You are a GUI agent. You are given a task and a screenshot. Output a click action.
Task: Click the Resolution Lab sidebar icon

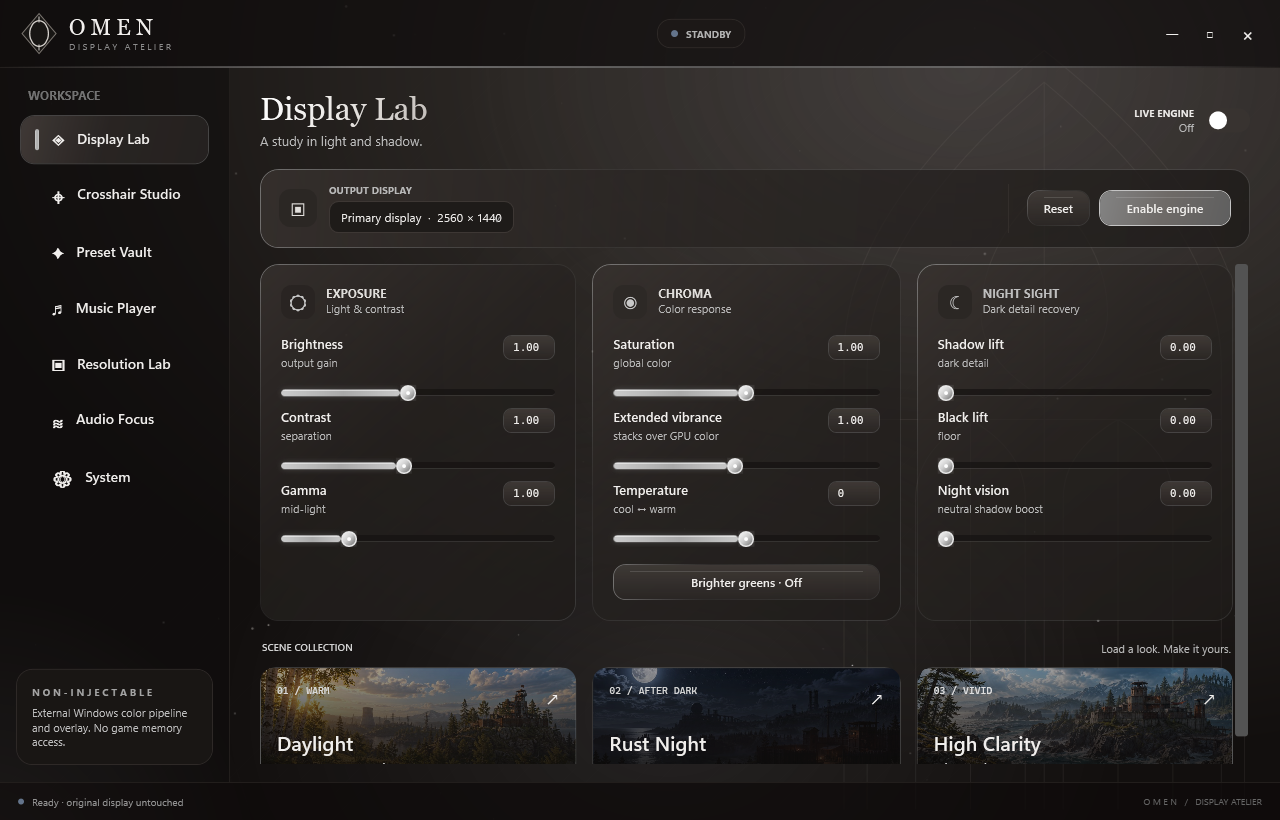pyautogui.click(x=58, y=365)
